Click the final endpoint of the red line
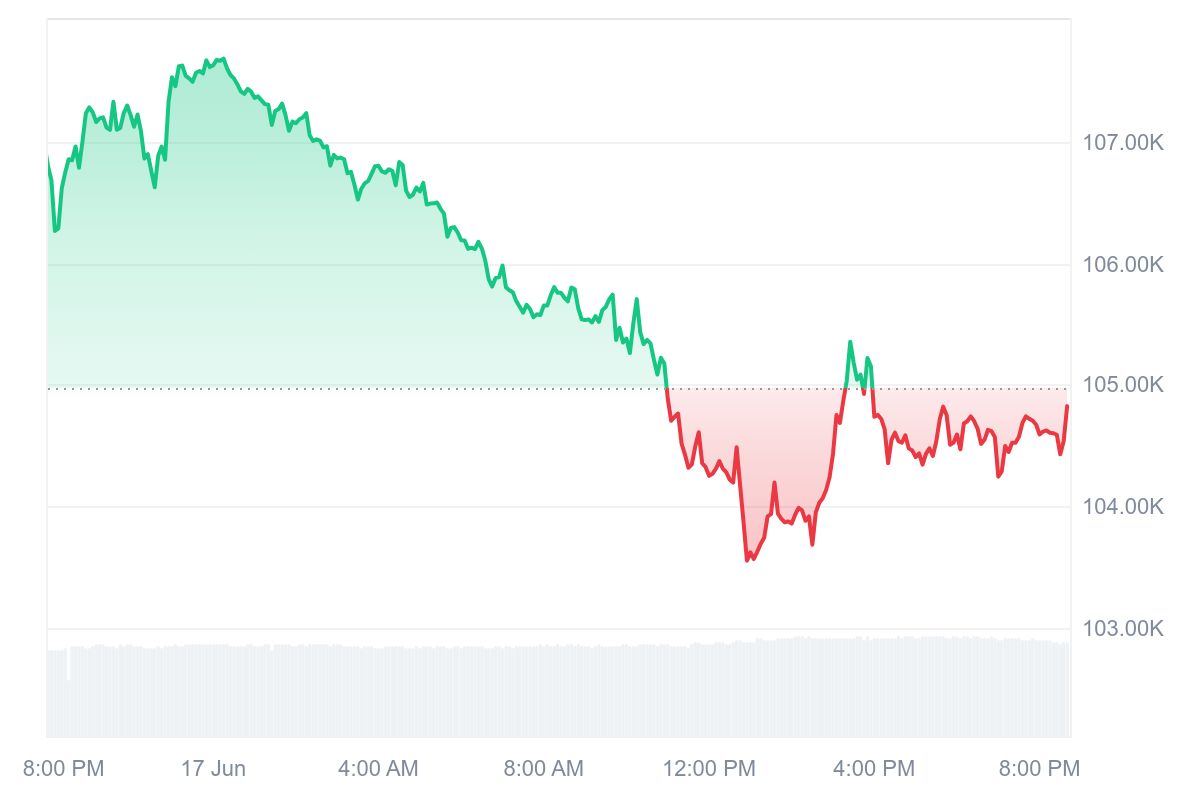This screenshot has width=1200, height=800. point(1067,406)
